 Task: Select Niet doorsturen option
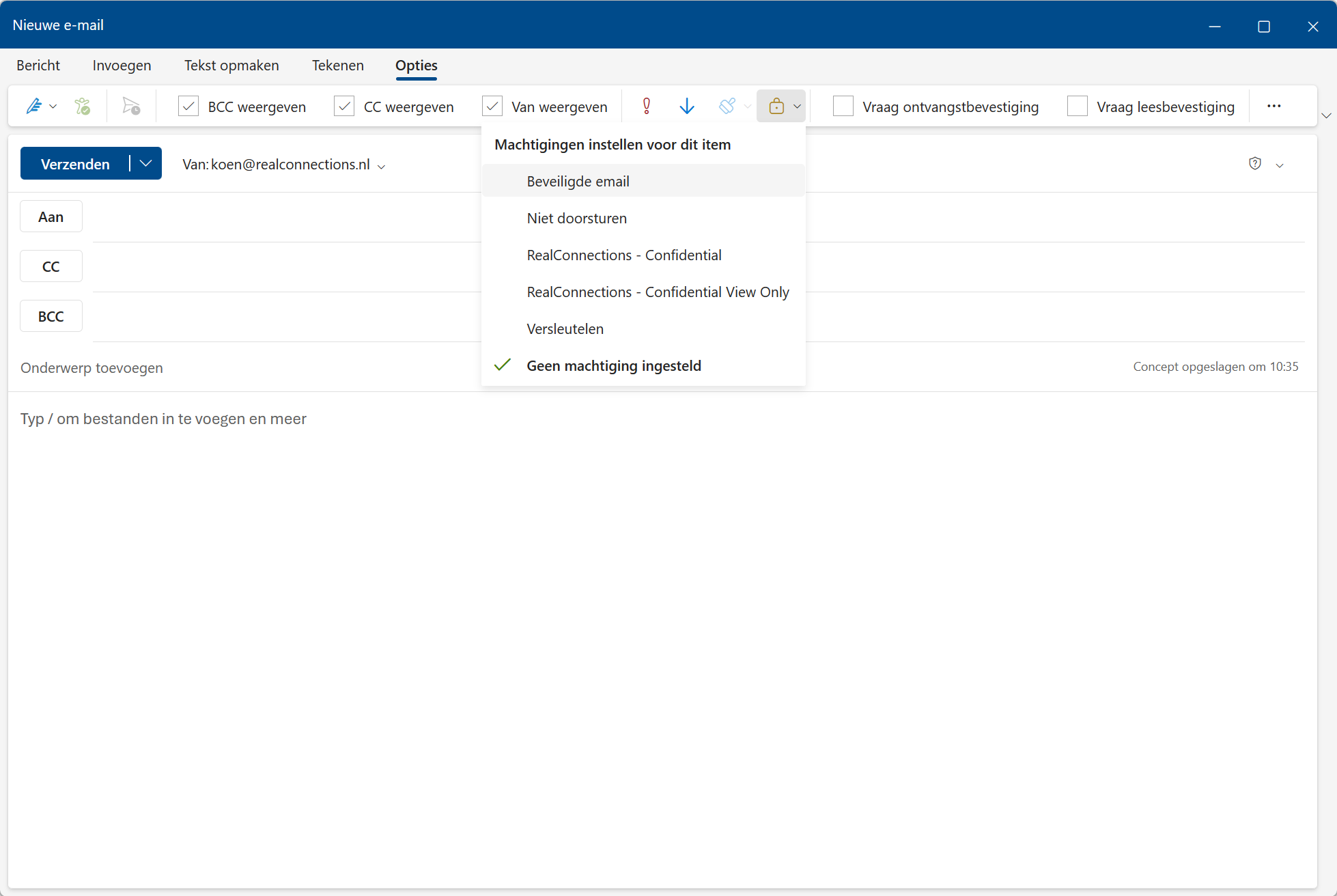click(x=644, y=218)
